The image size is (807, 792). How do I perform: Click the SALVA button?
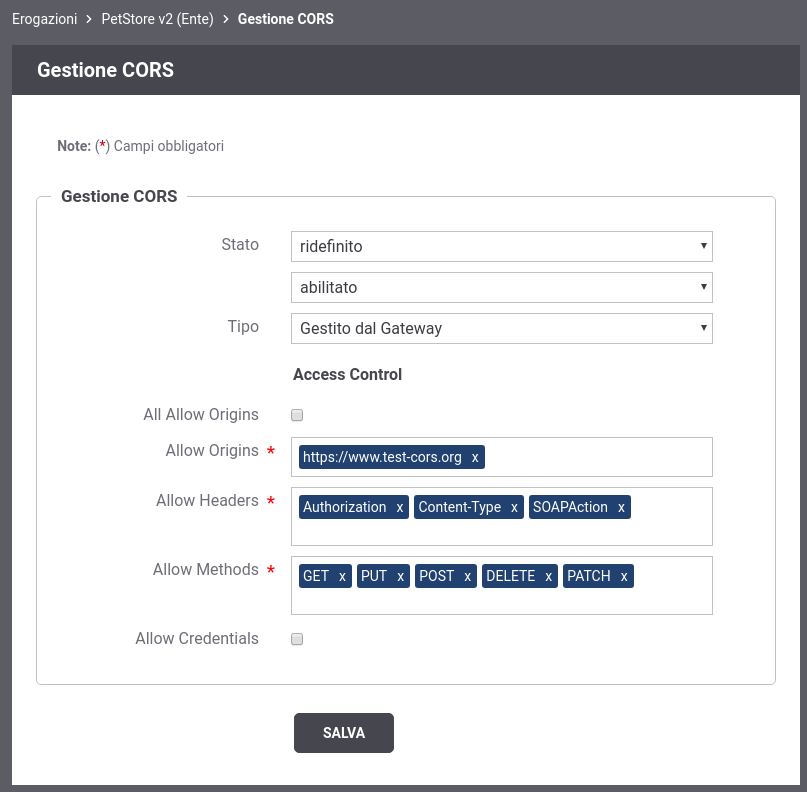pyautogui.click(x=344, y=732)
